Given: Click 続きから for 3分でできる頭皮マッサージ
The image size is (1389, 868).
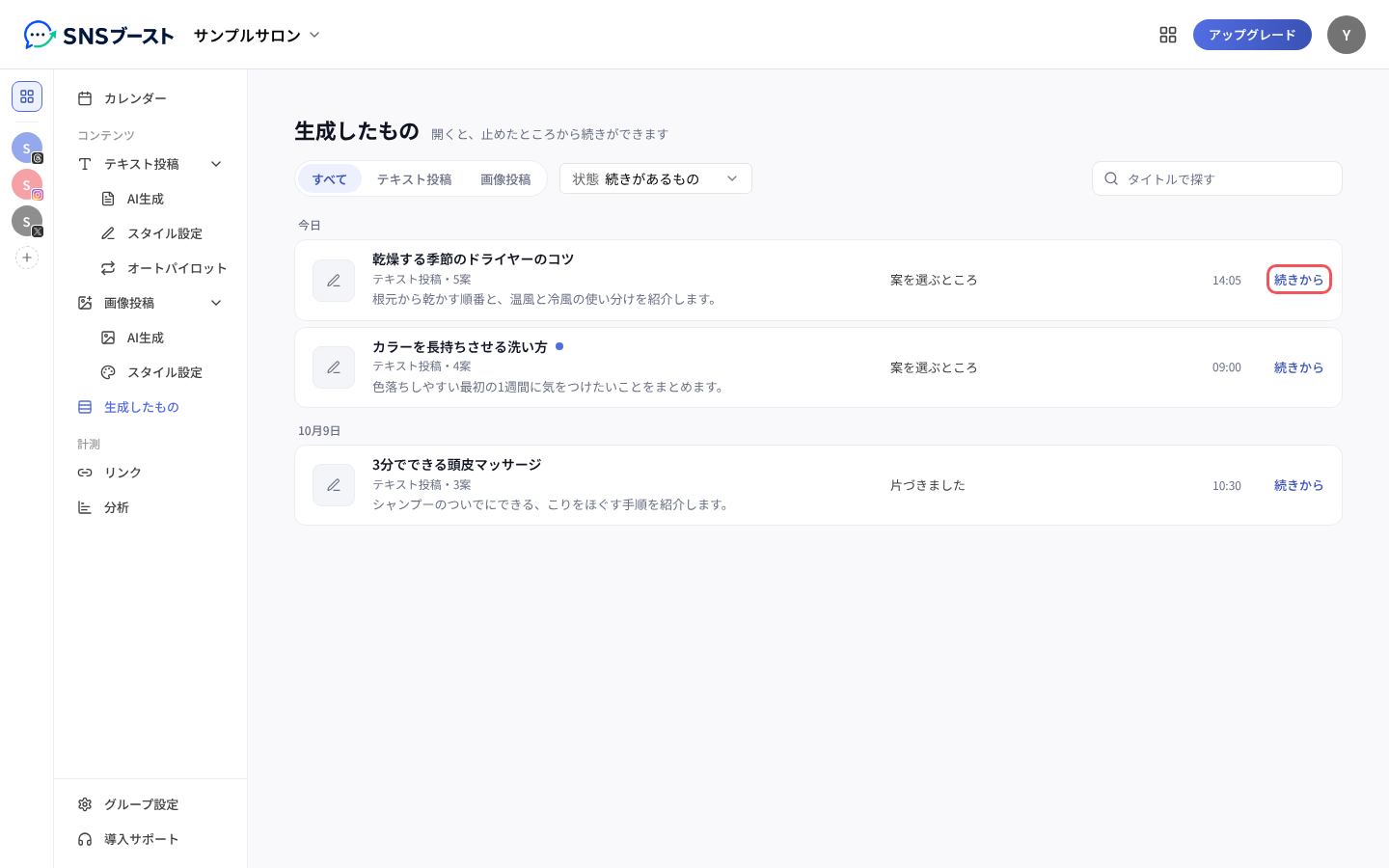Looking at the screenshot, I should click(1299, 485).
